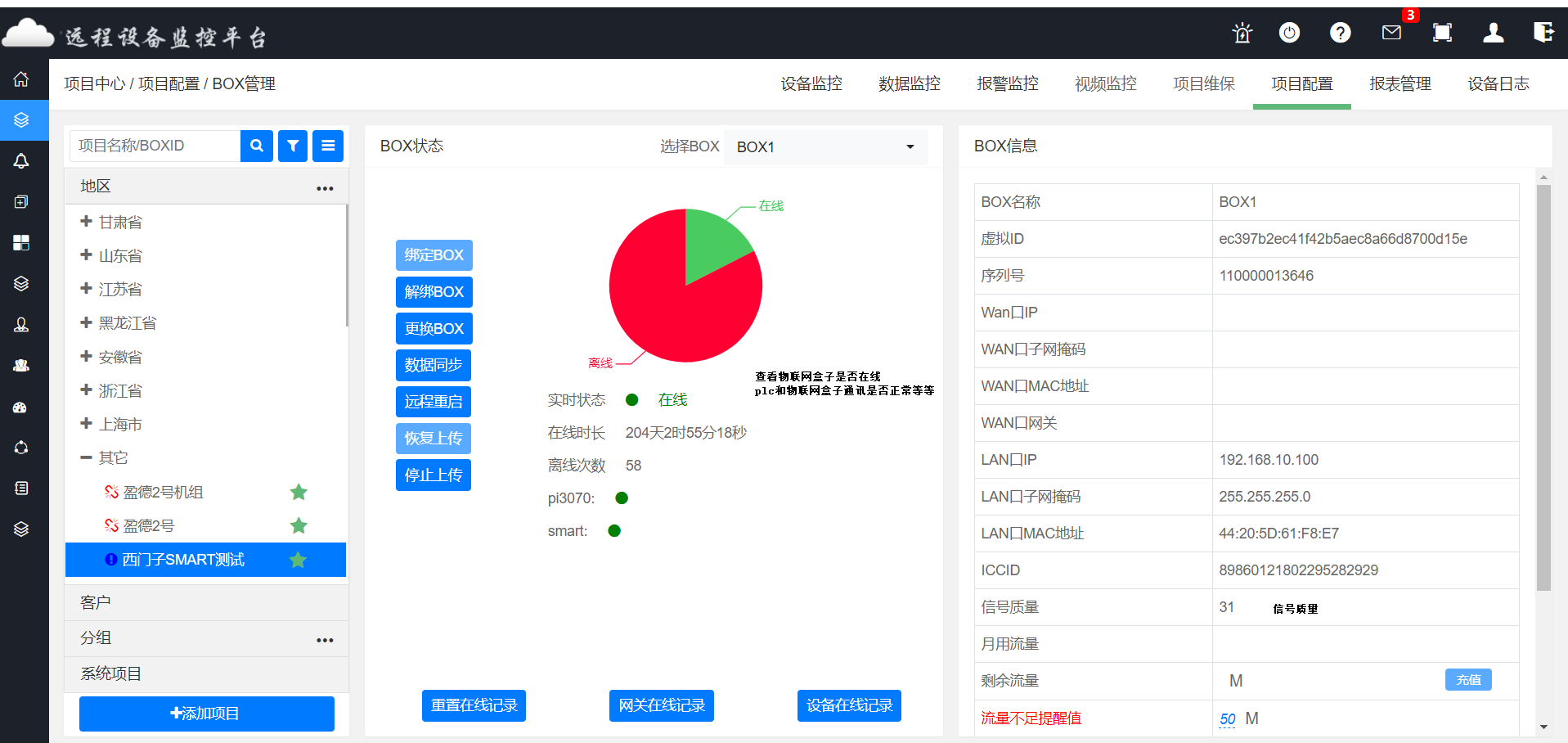This screenshot has width=1568, height=743.
Task: Click the blue search magnifier button
Action: [257, 146]
